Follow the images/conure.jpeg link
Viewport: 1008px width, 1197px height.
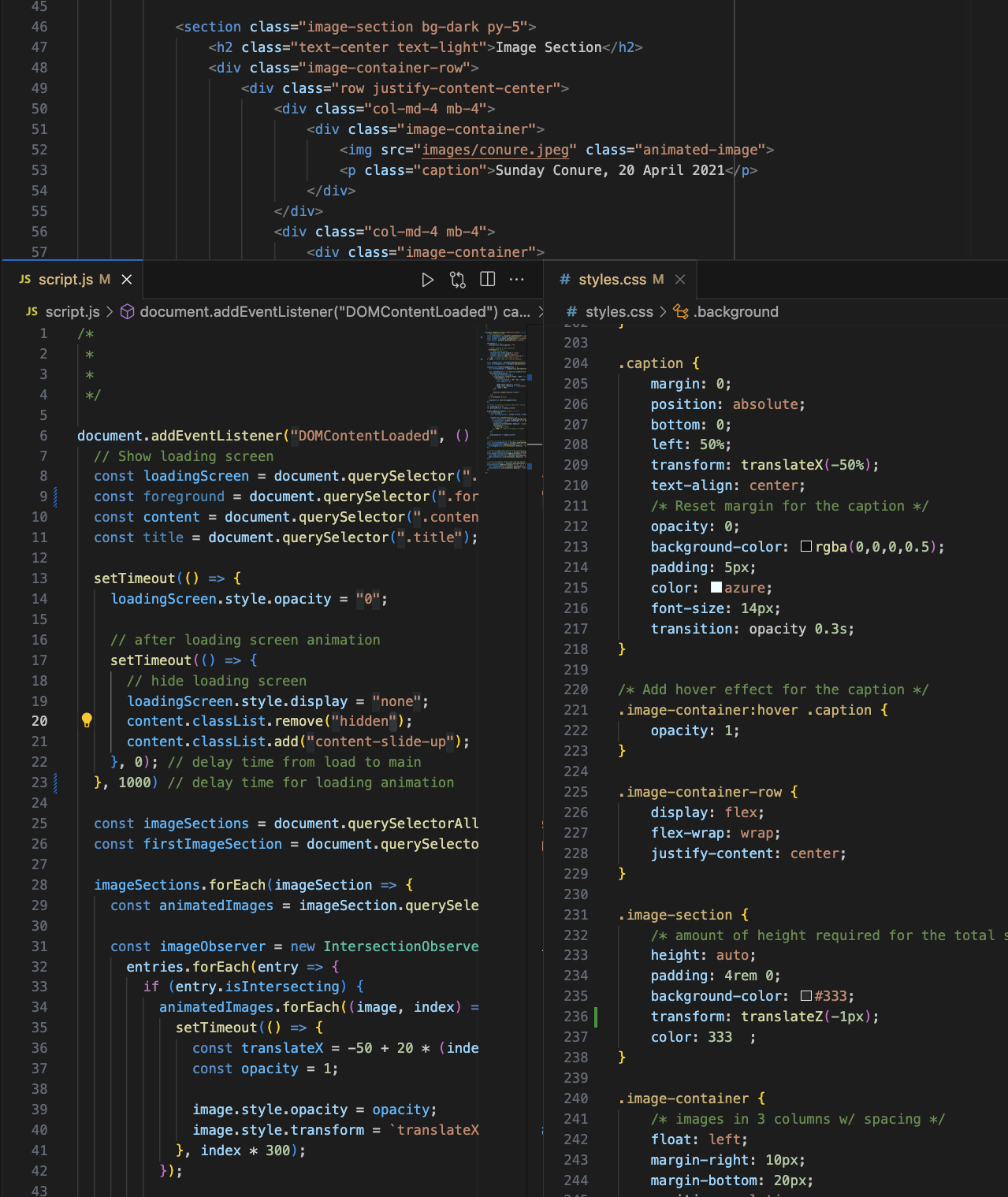495,150
